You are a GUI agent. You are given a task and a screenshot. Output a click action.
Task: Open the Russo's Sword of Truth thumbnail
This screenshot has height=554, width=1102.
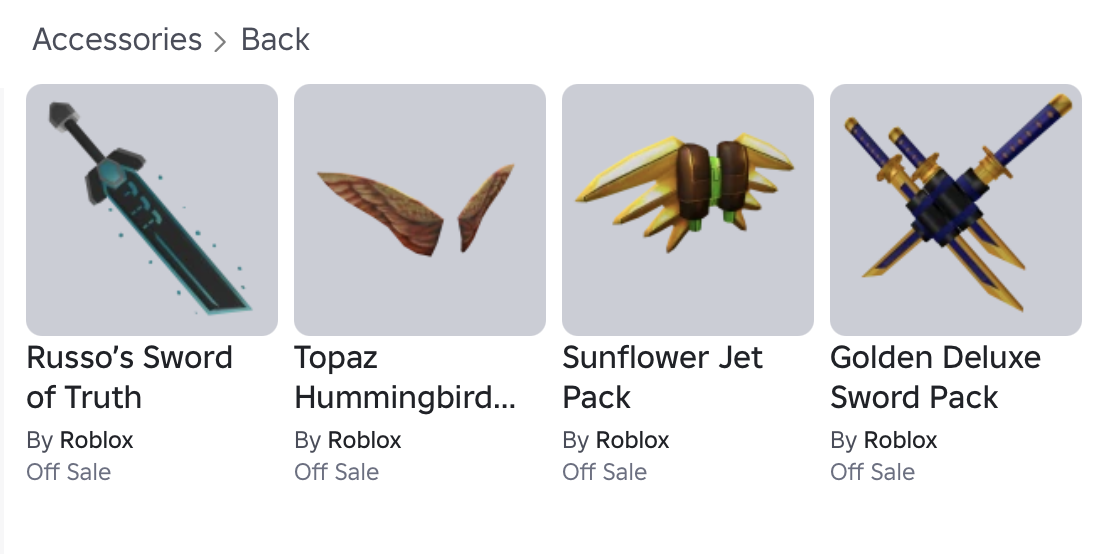(x=152, y=210)
